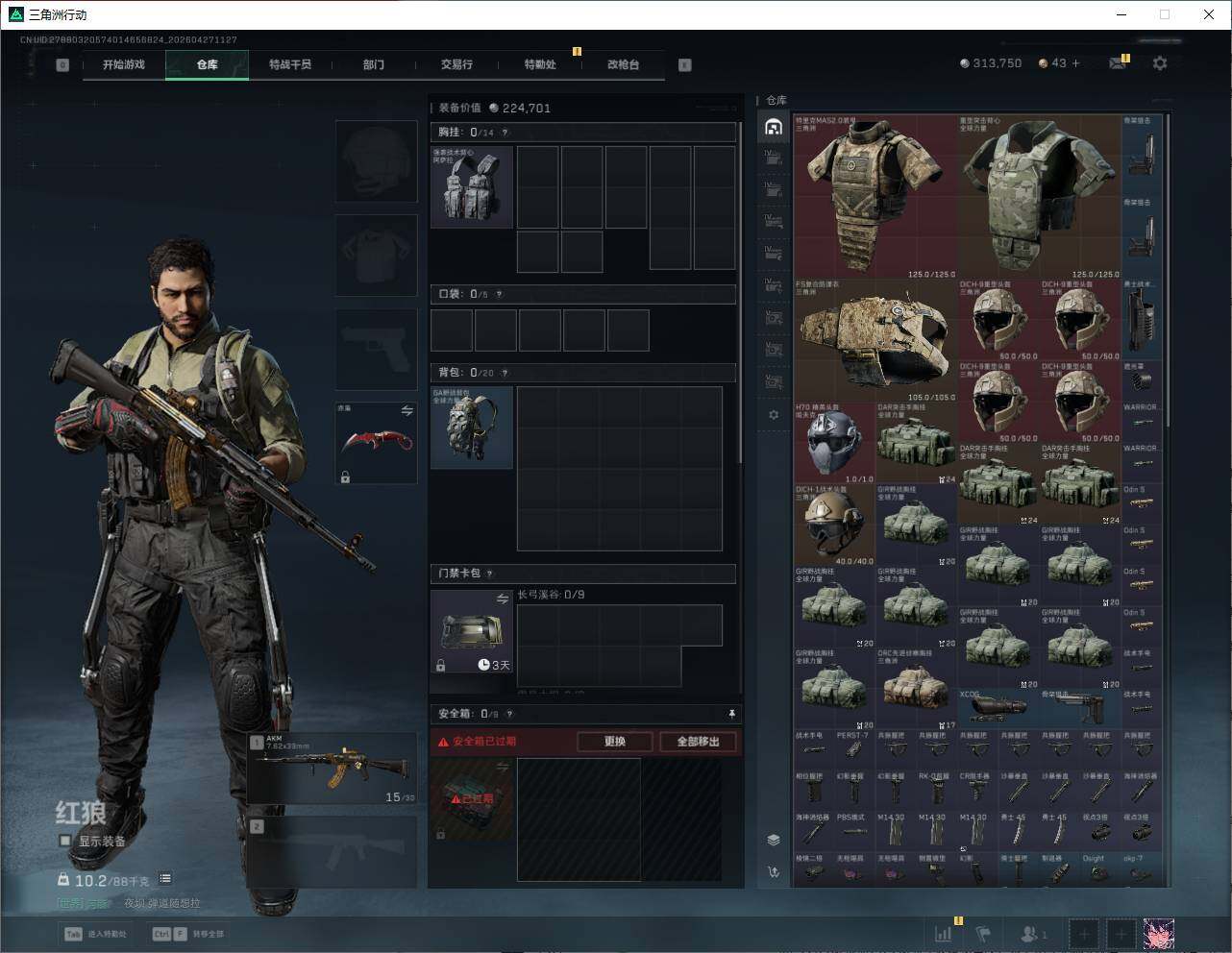Click the swap arrows on the keycard case
This screenshot has width=1232, height=953.
pyautogui.click(x=502, y=599)
